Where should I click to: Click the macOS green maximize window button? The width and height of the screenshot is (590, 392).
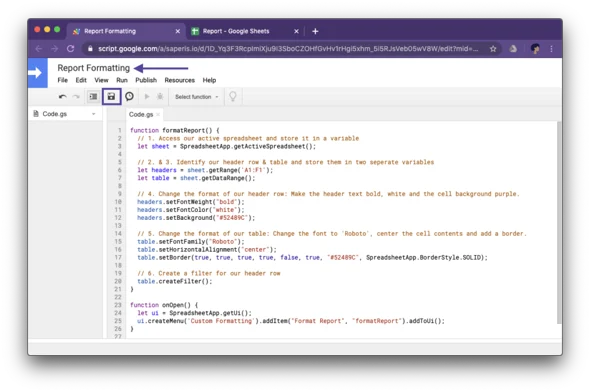coord(57,29)
